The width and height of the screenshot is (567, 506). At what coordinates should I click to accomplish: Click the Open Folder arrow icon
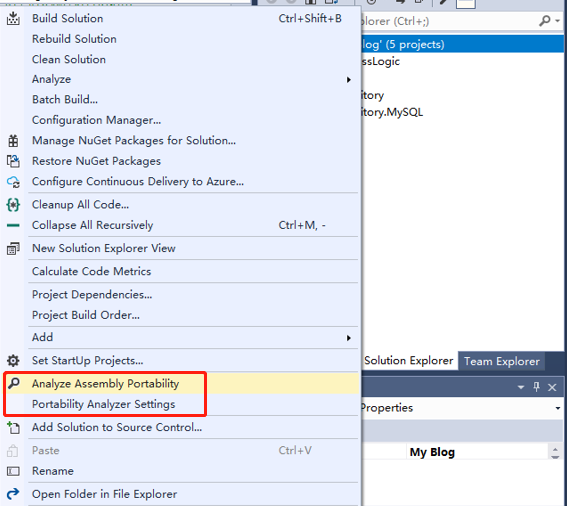[x=13, y=494]
